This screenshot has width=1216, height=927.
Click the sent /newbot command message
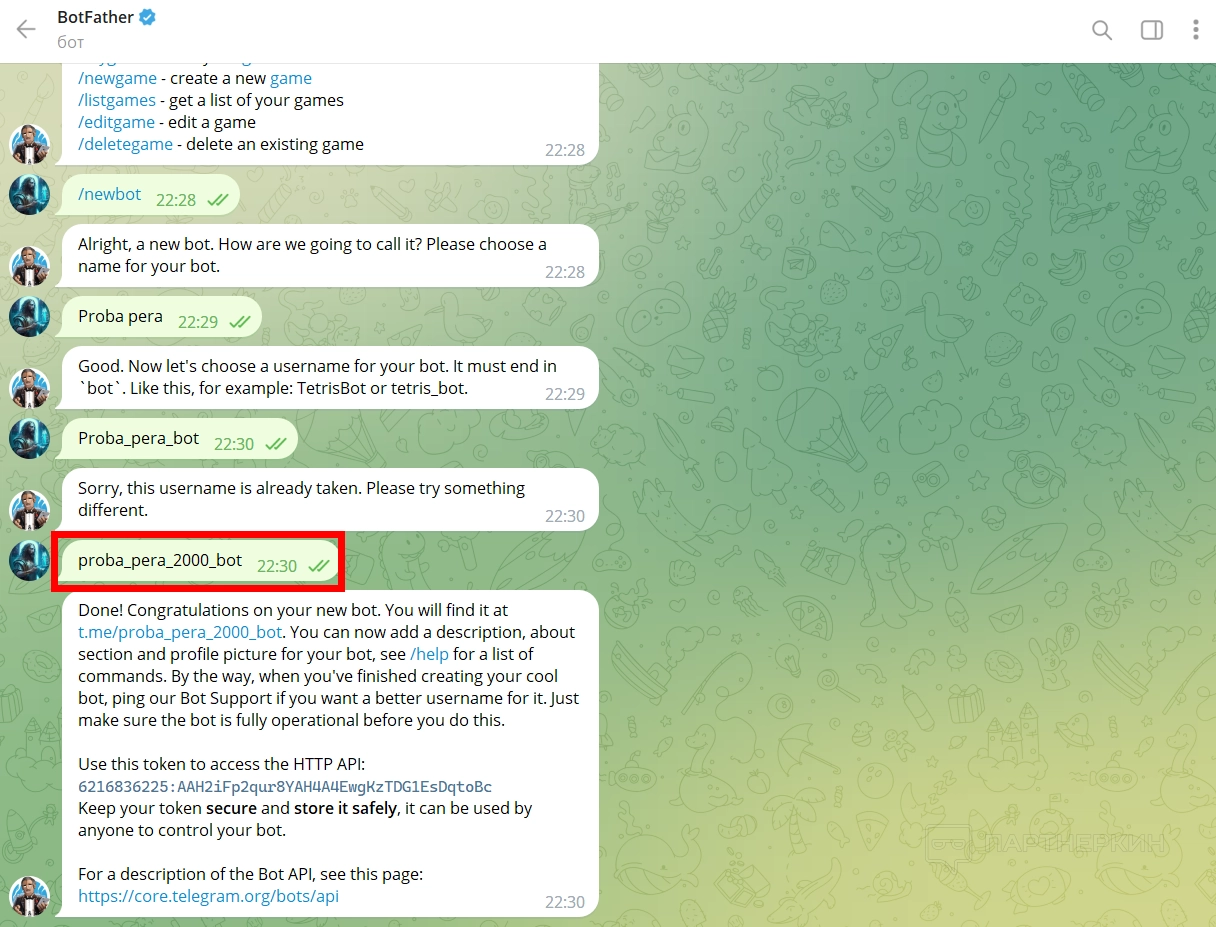(x=151, y=195)
